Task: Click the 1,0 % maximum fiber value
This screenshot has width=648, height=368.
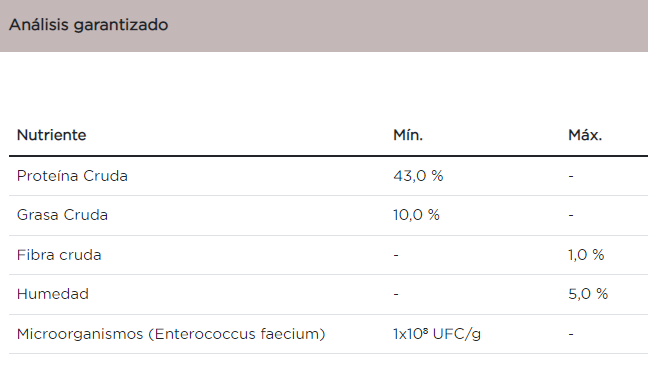Action: click(x=586, y=255)
